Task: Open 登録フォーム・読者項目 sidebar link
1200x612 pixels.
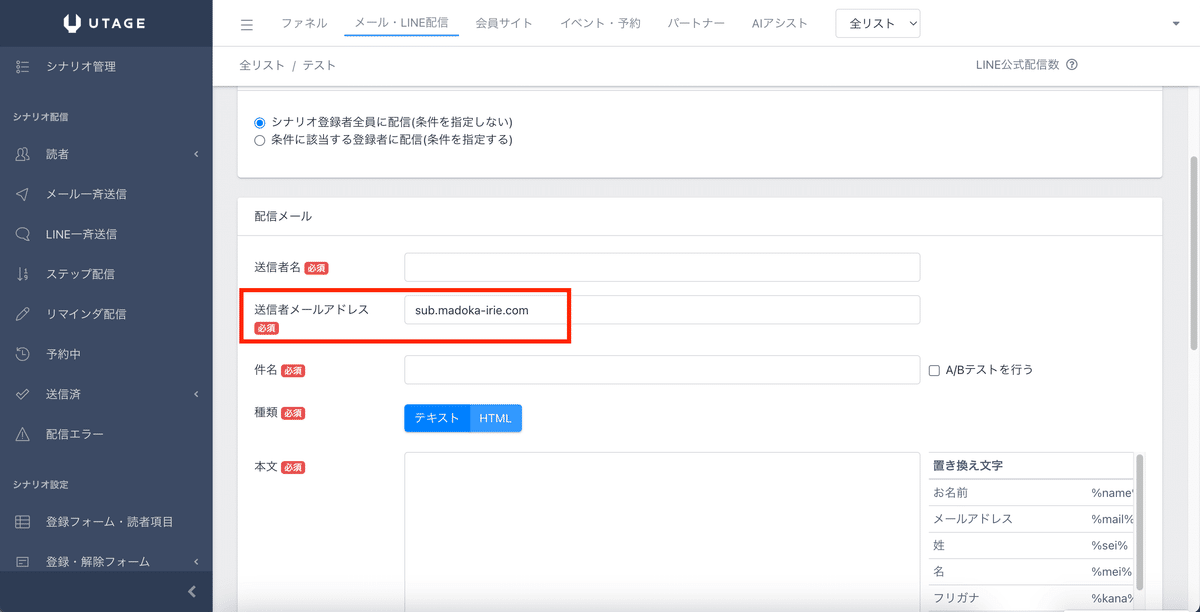Action: pyautogui.click(x=110, y=522)
